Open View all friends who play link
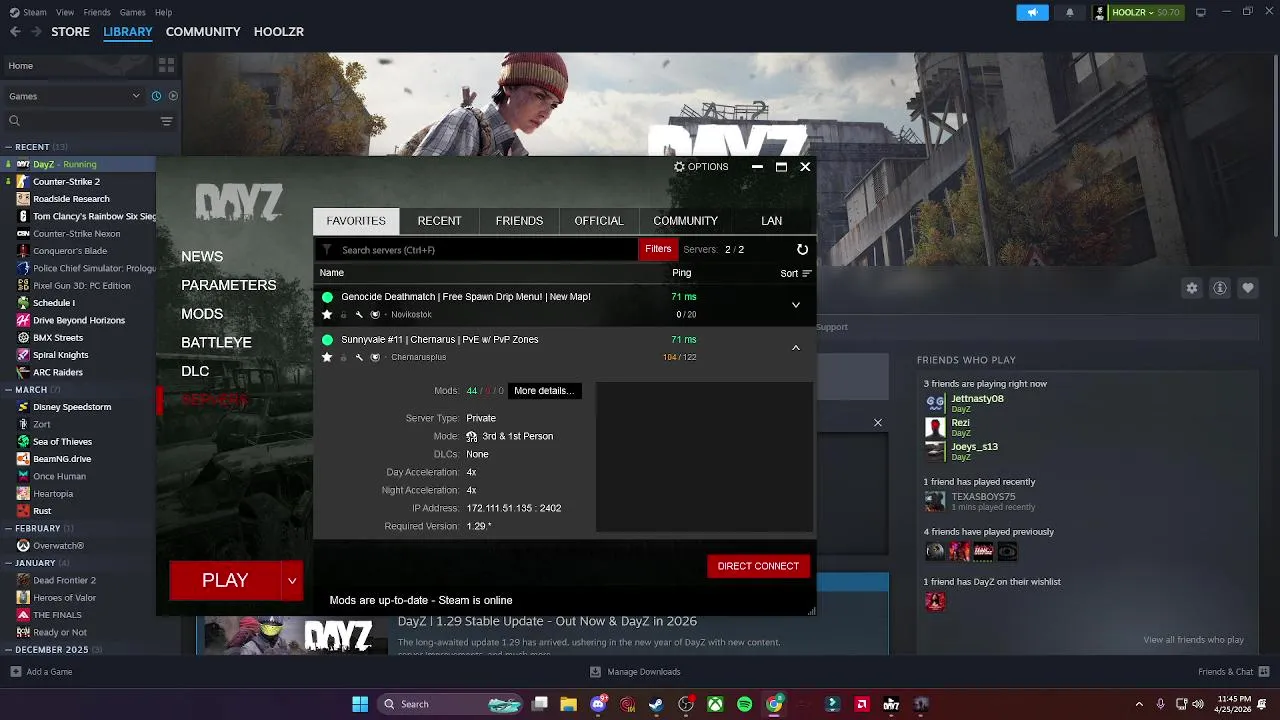This screenshot has width=1280, height=720. coord(1193,640)
